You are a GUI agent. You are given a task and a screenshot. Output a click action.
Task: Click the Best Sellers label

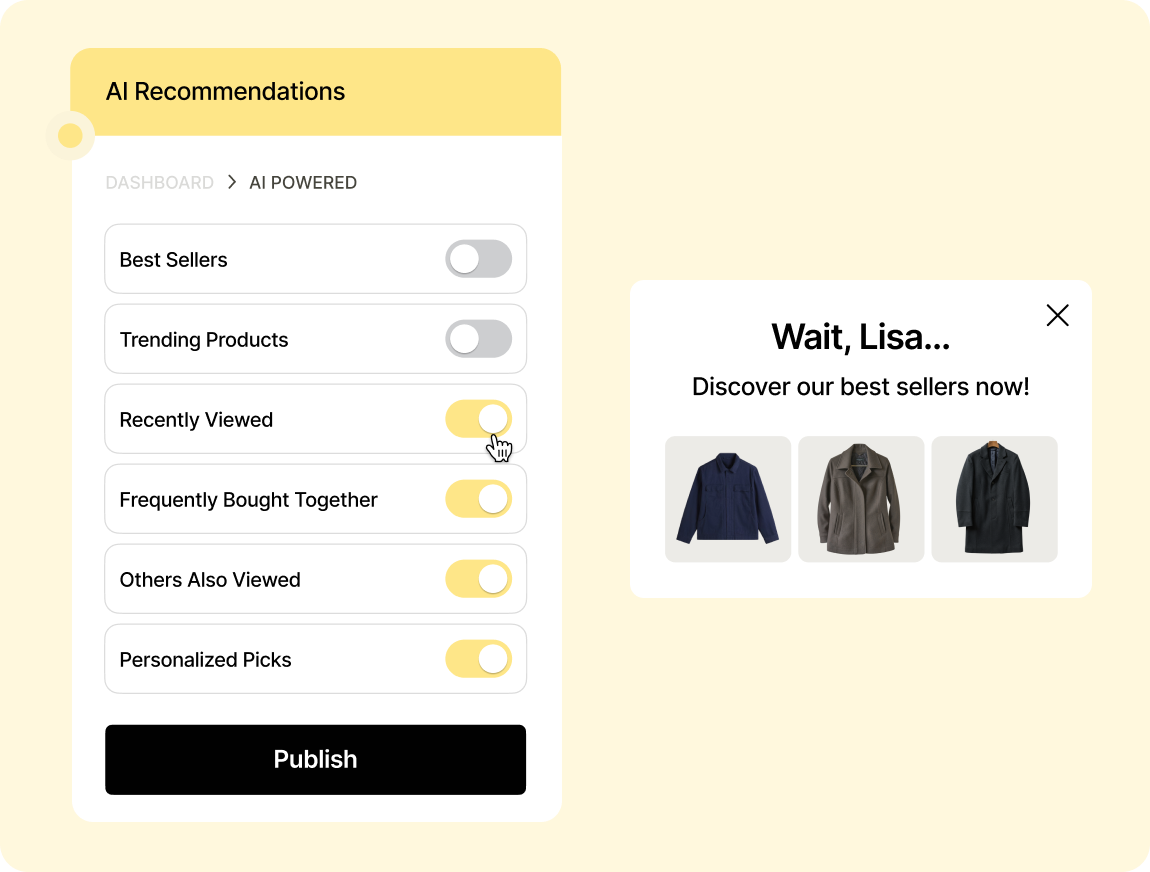(x=173, y=260)
